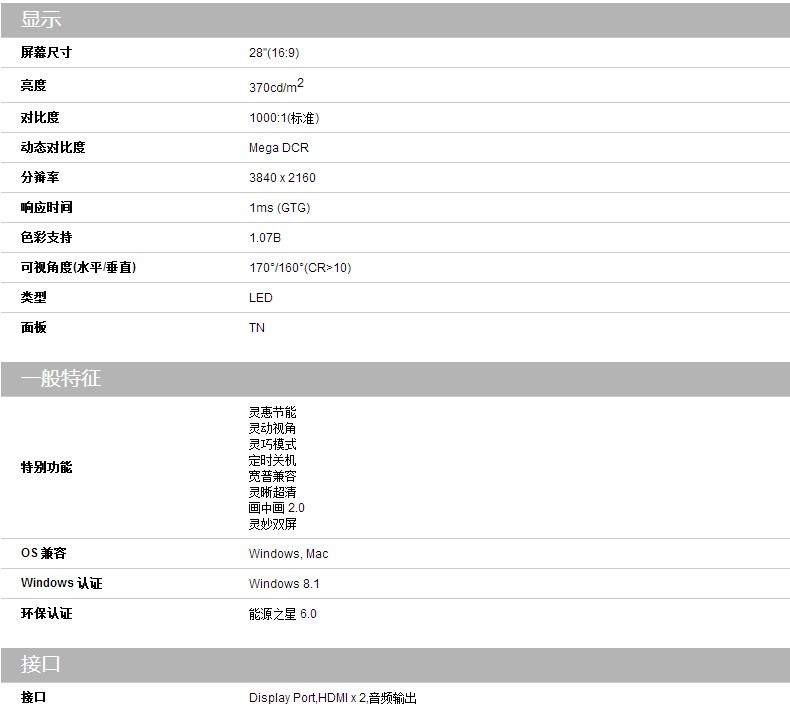Viewport: 790px width, 721px height.
Task: Click the 1ms (GTG) response time value
Action: pos(279,208)
